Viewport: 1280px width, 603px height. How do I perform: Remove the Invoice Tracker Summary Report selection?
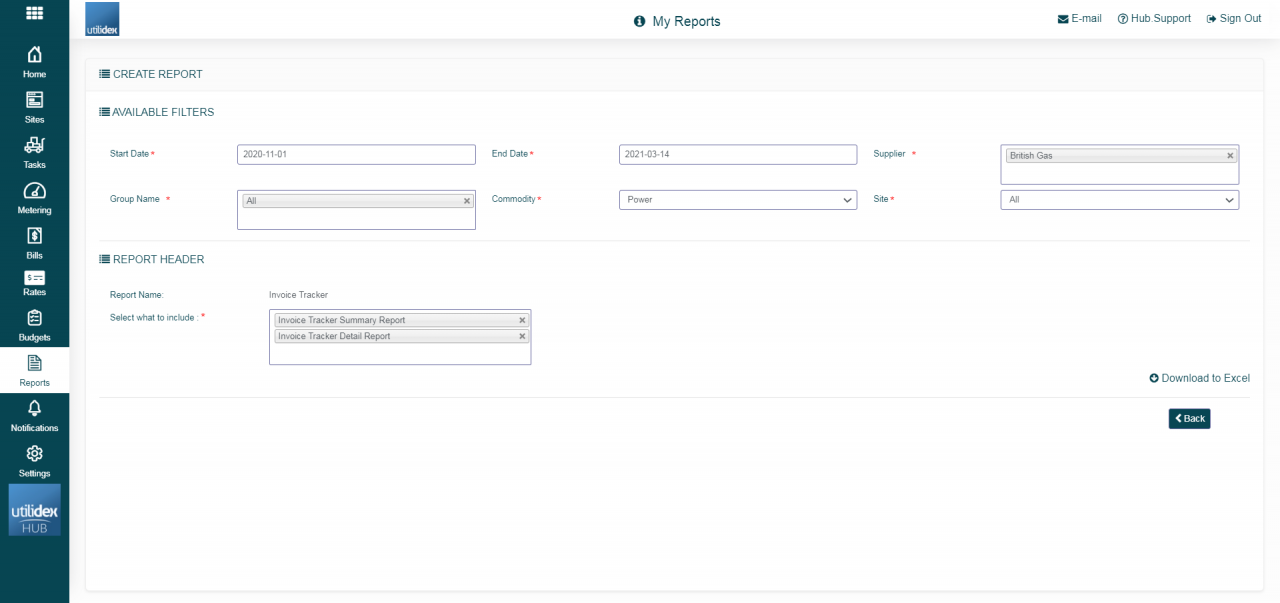click(521, 320)
